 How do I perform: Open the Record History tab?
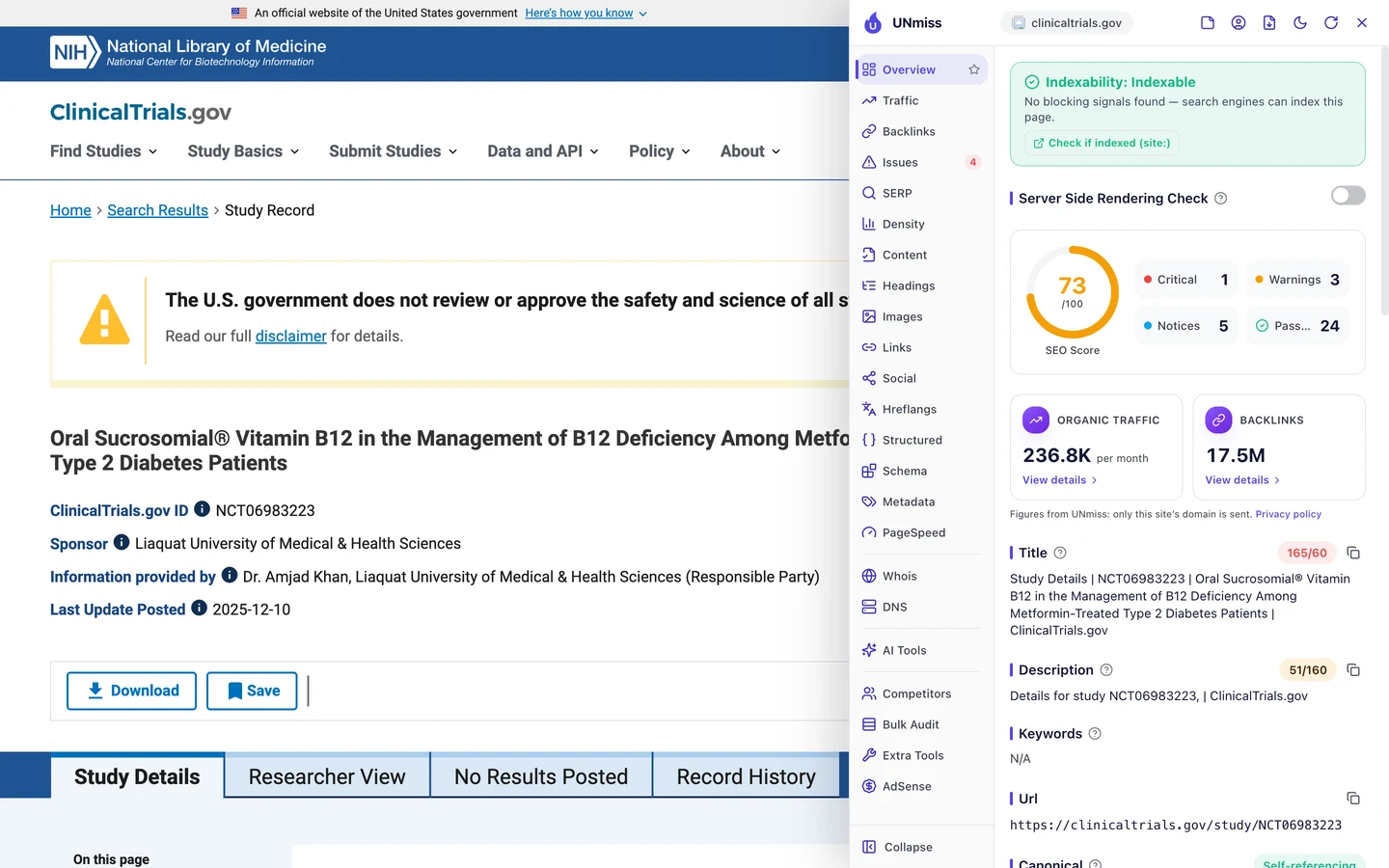pos(747,776)
